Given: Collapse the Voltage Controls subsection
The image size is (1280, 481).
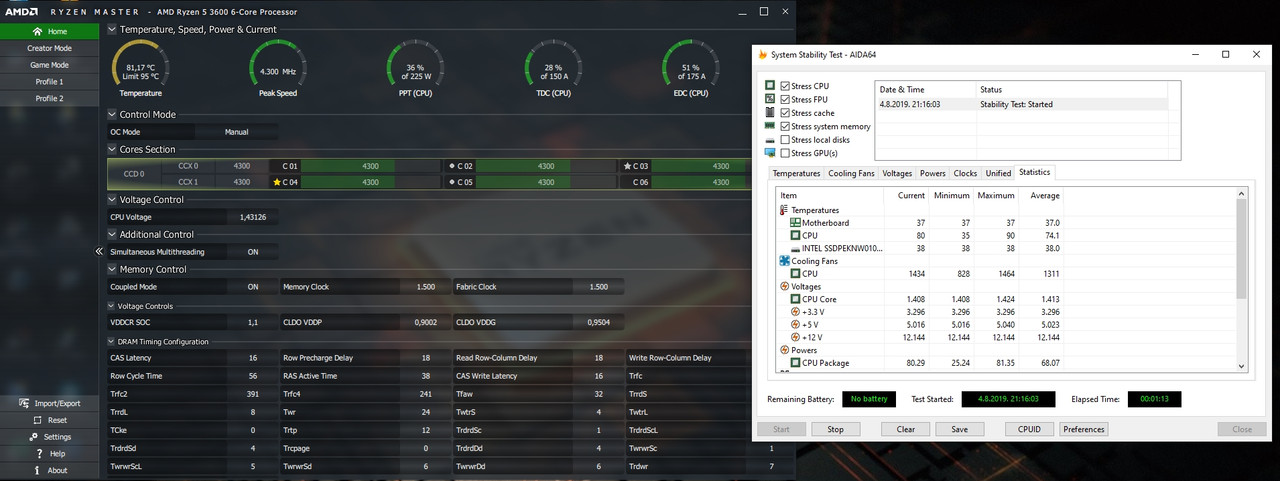Looking at the screenshot, I should [x=112, y=306].
